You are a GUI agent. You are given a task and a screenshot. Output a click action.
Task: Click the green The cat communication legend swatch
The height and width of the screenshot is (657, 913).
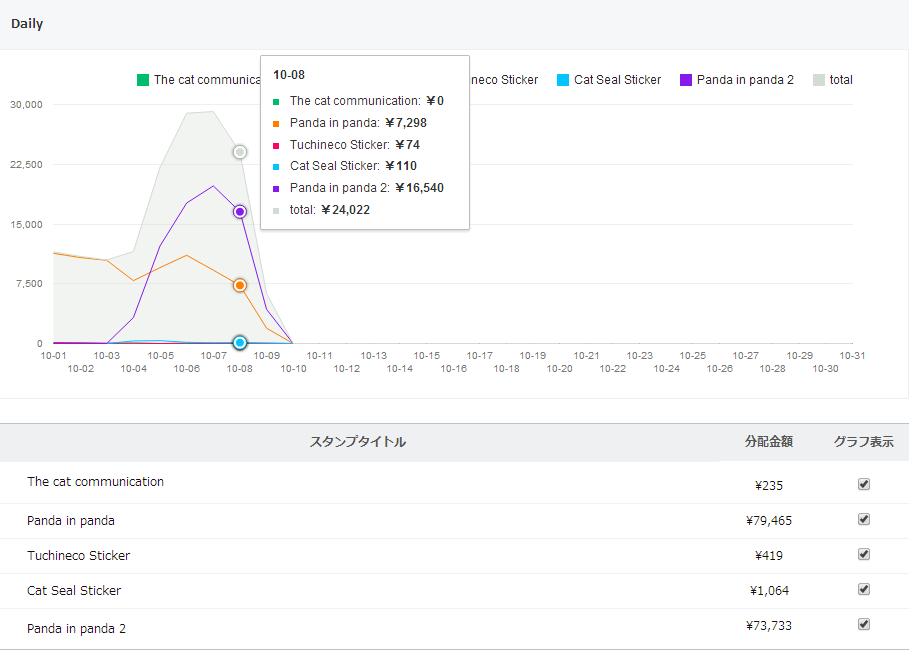coord(143,80)
